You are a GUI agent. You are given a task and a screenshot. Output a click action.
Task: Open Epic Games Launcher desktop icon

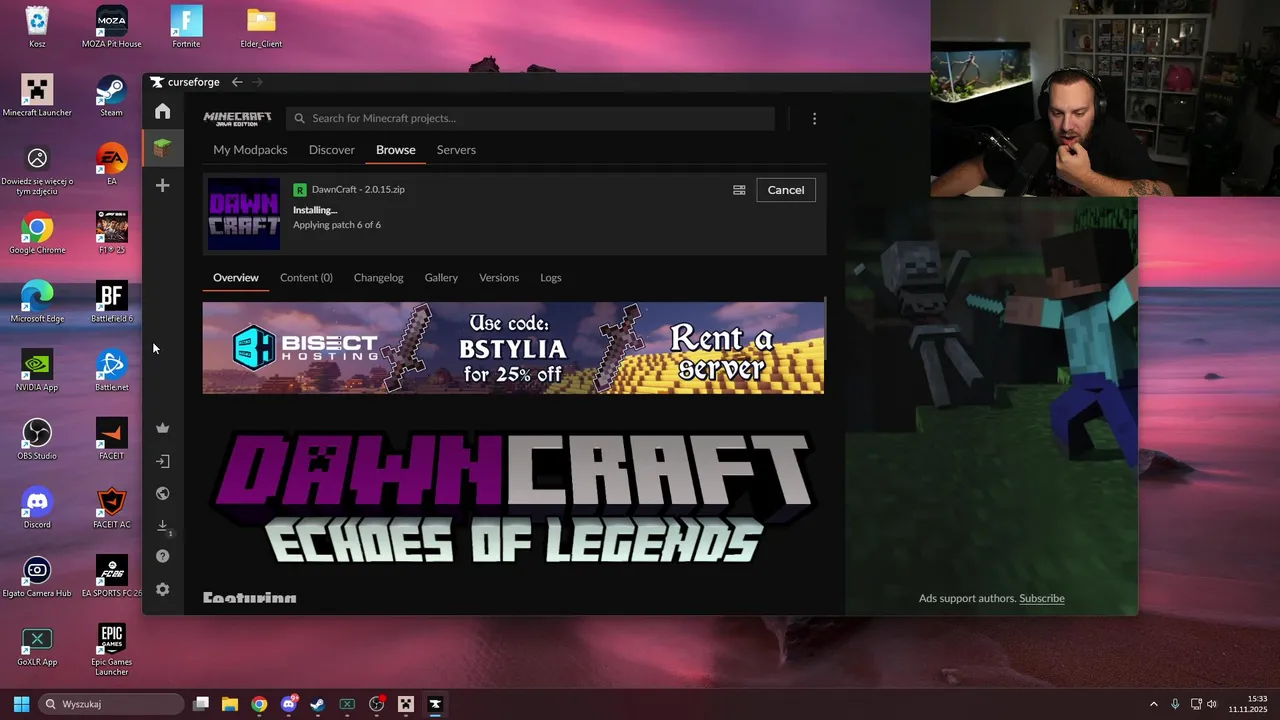point(112,648)
